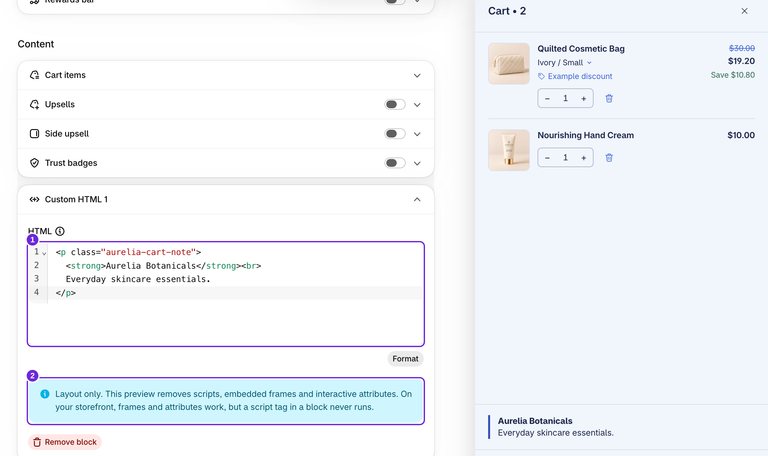Viewport: 768px width, 456px height.
Task: Click the Quilted Cosmetic Bag title
Action: [x=581, y=49]
